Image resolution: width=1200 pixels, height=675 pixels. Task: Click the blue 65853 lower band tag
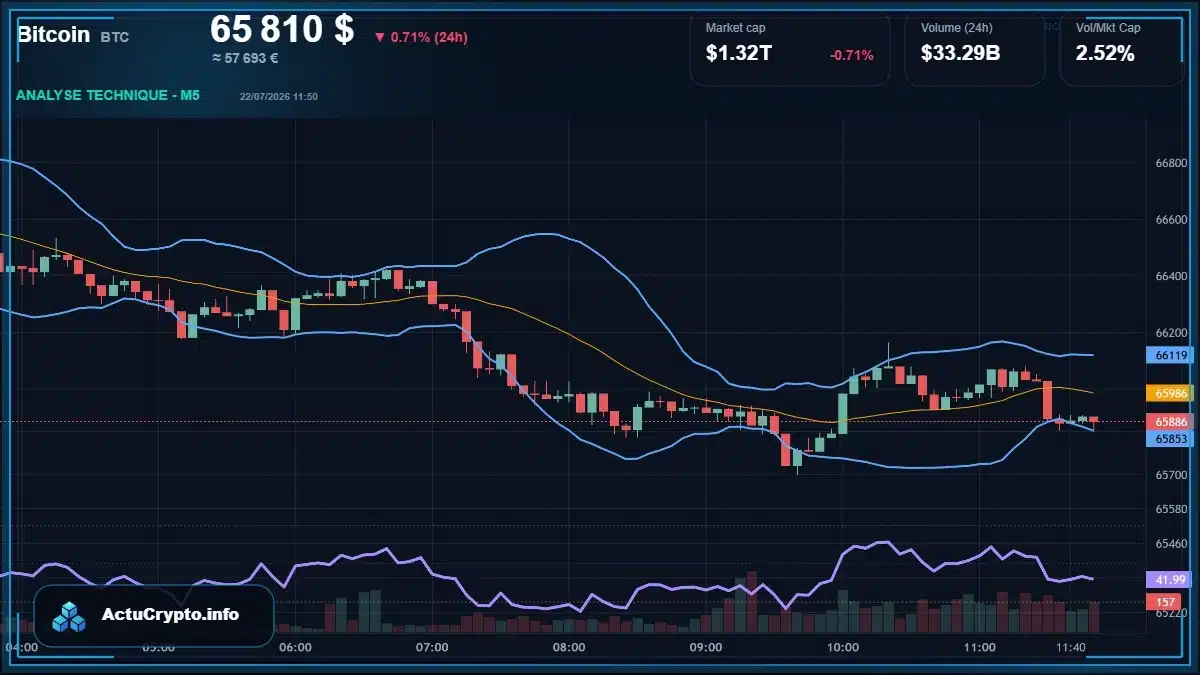1171,438
